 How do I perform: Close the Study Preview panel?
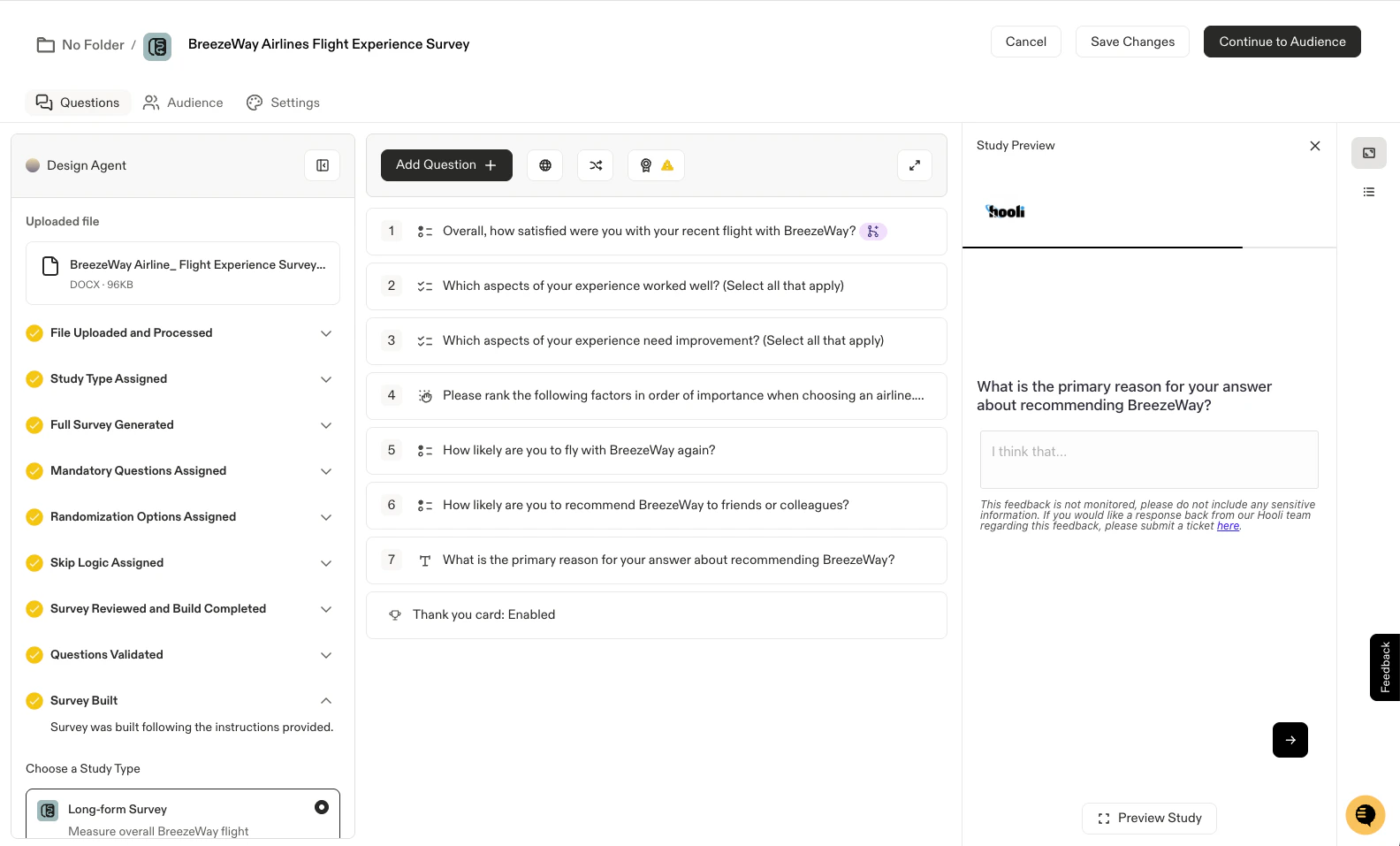click(x=1315, y=146)
